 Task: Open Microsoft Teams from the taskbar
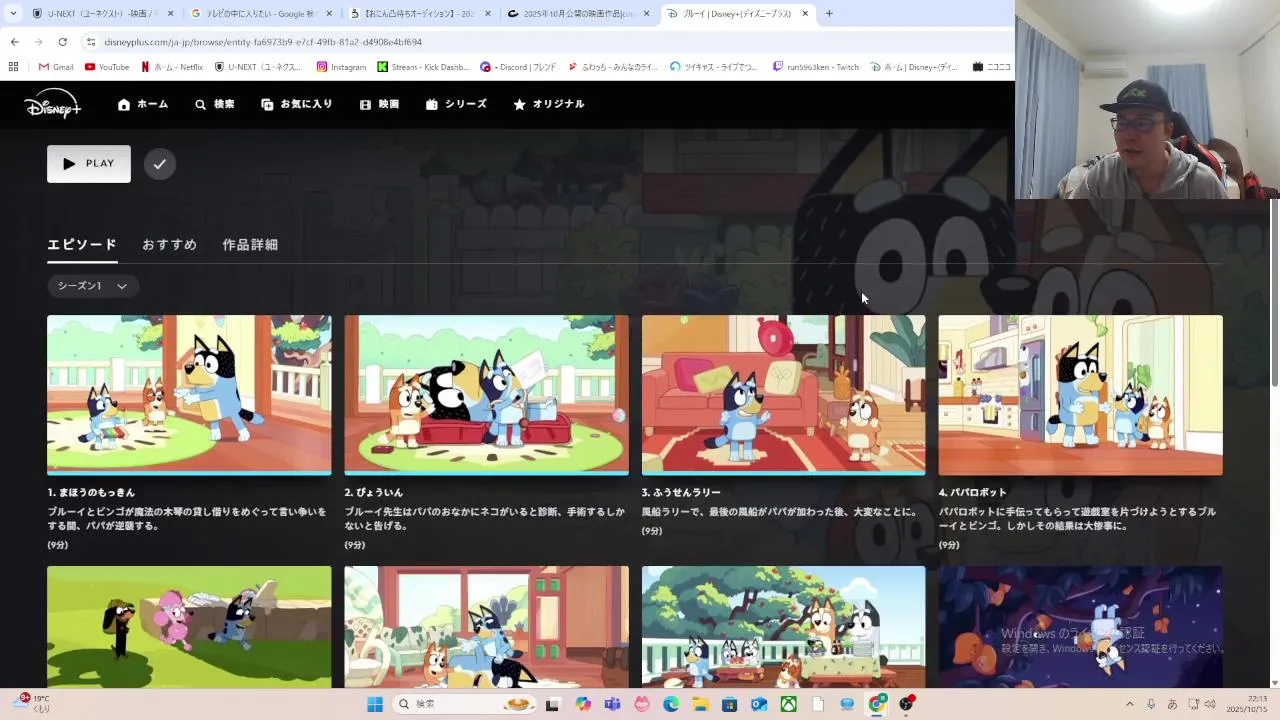coord(612,704)
